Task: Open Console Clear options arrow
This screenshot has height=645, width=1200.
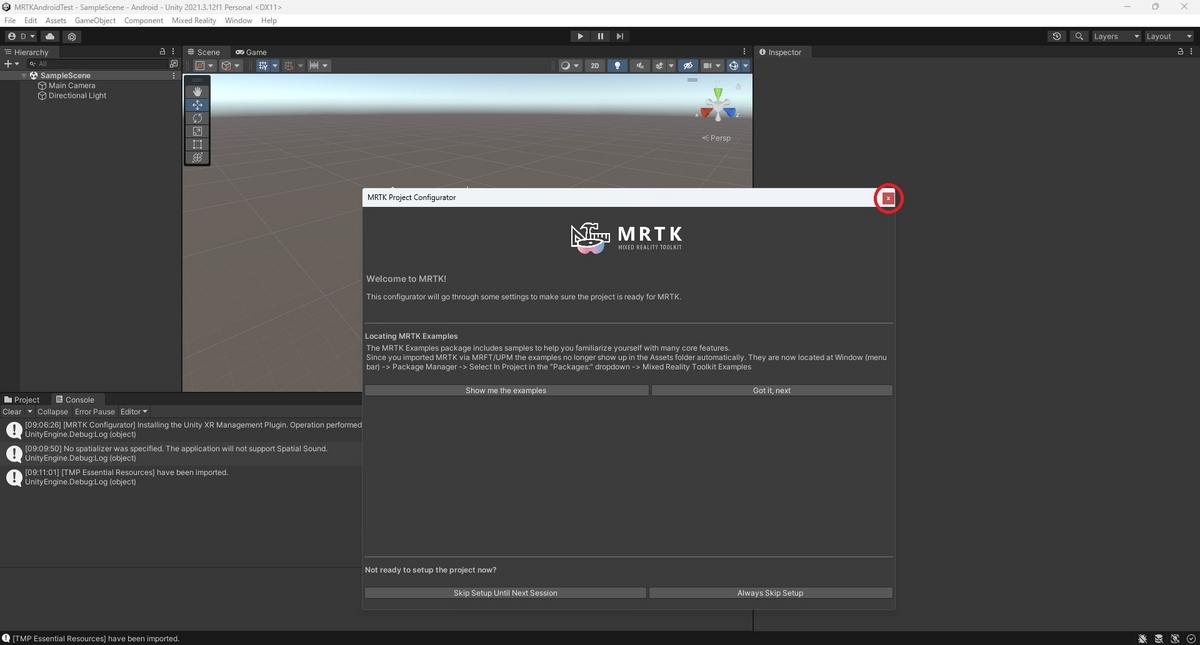Action: [30, 412]
